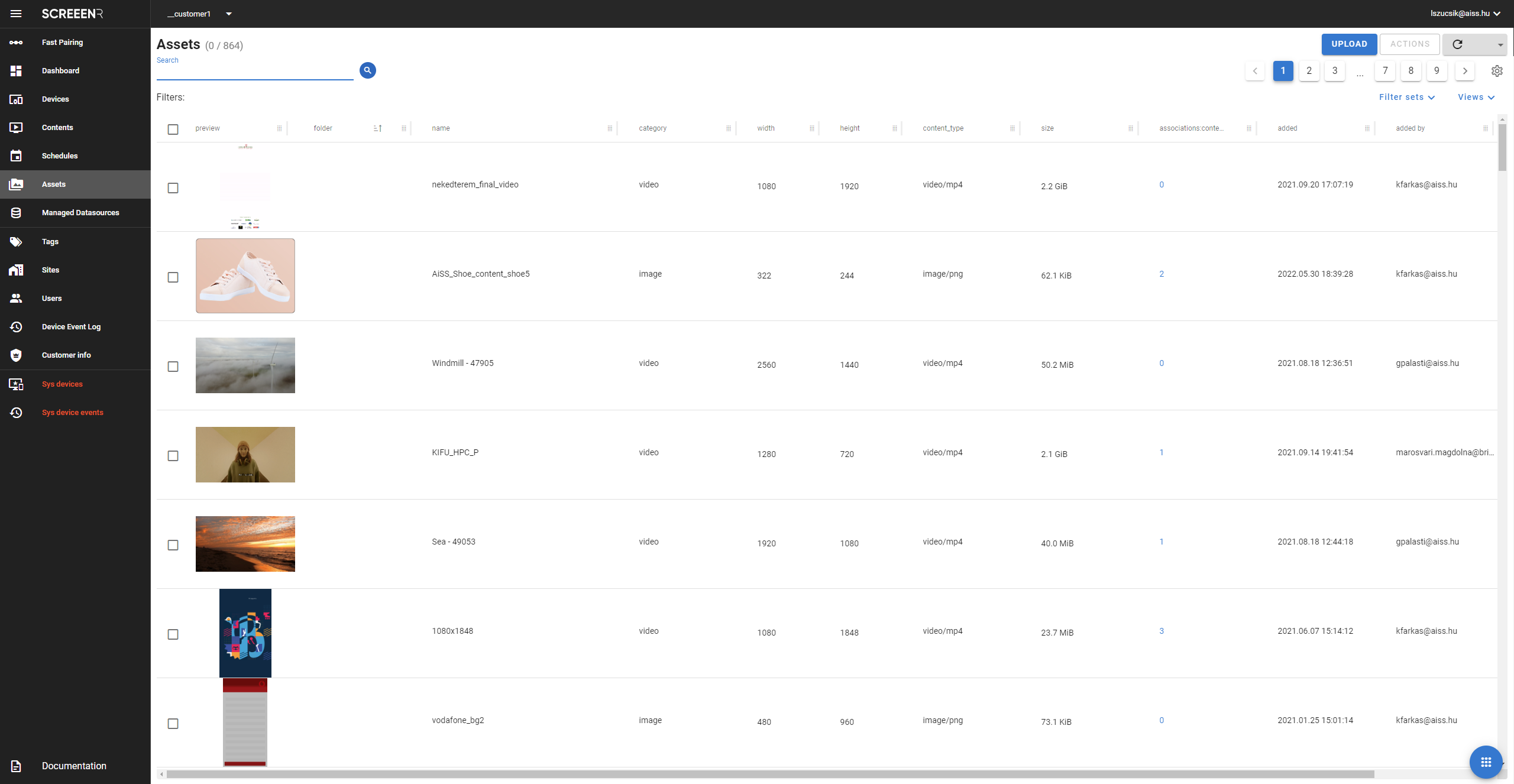Navigate to Schedules in the sidebar
This screenshot has width=1514, height=784.
(x=60, y=156)
